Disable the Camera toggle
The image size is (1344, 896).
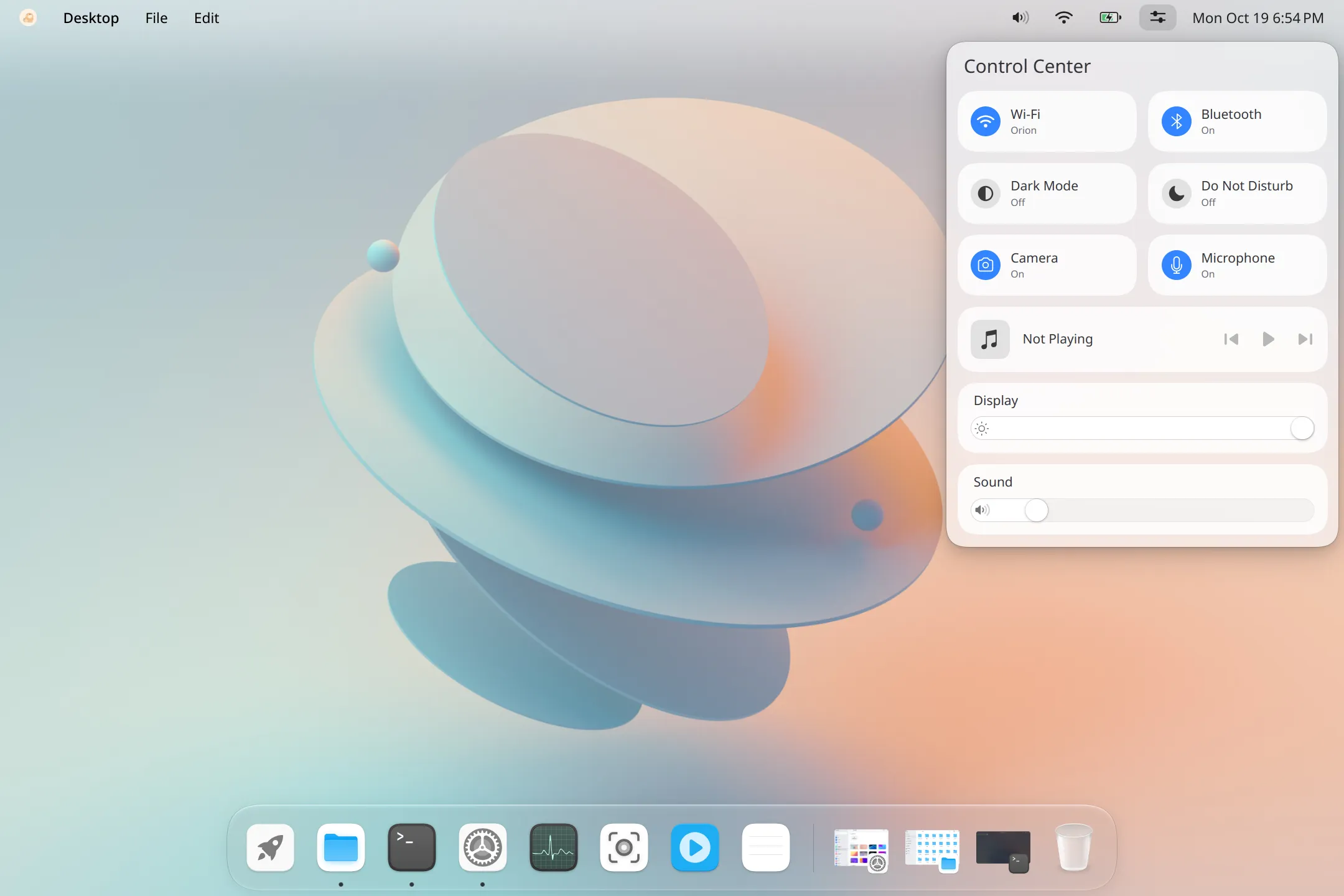tap(1047, 265)
